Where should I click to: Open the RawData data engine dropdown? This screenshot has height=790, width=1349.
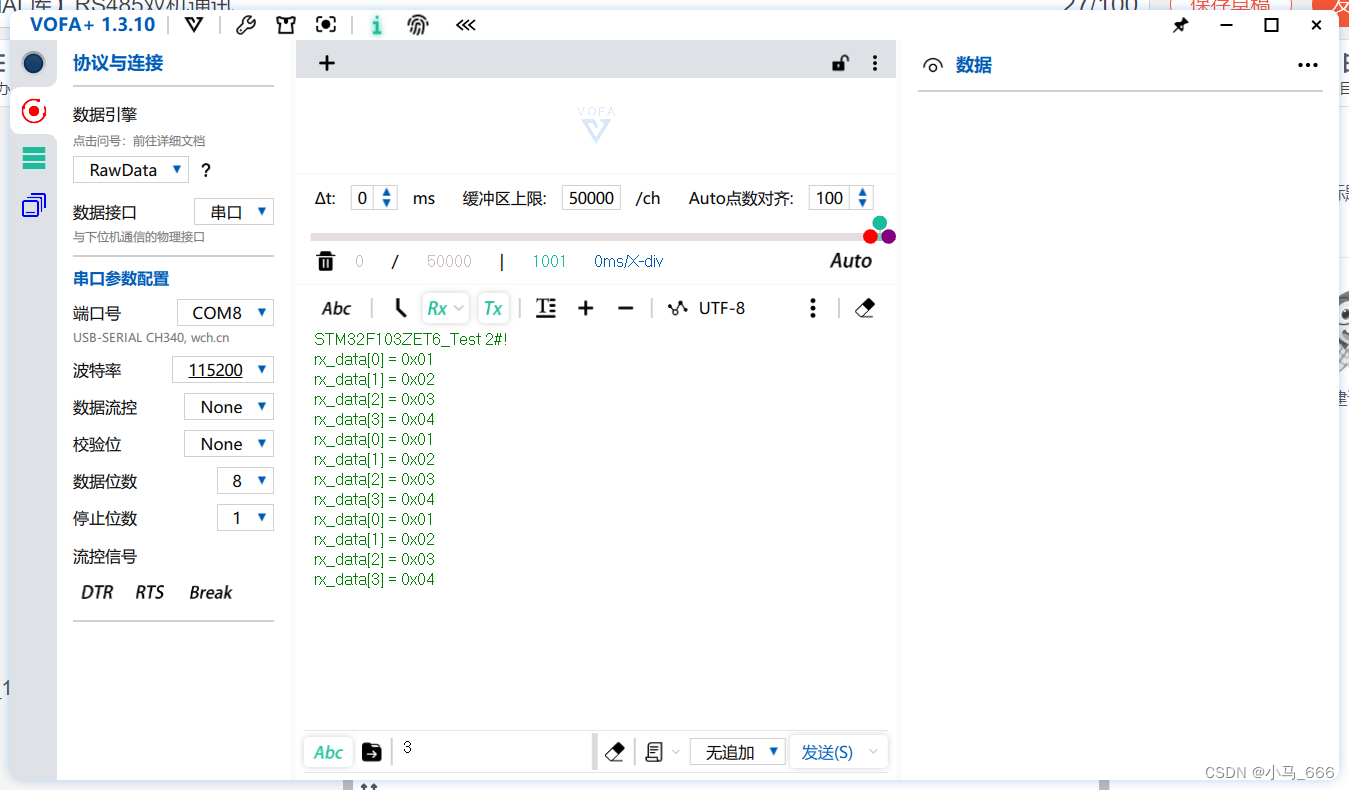pos(130,169)
